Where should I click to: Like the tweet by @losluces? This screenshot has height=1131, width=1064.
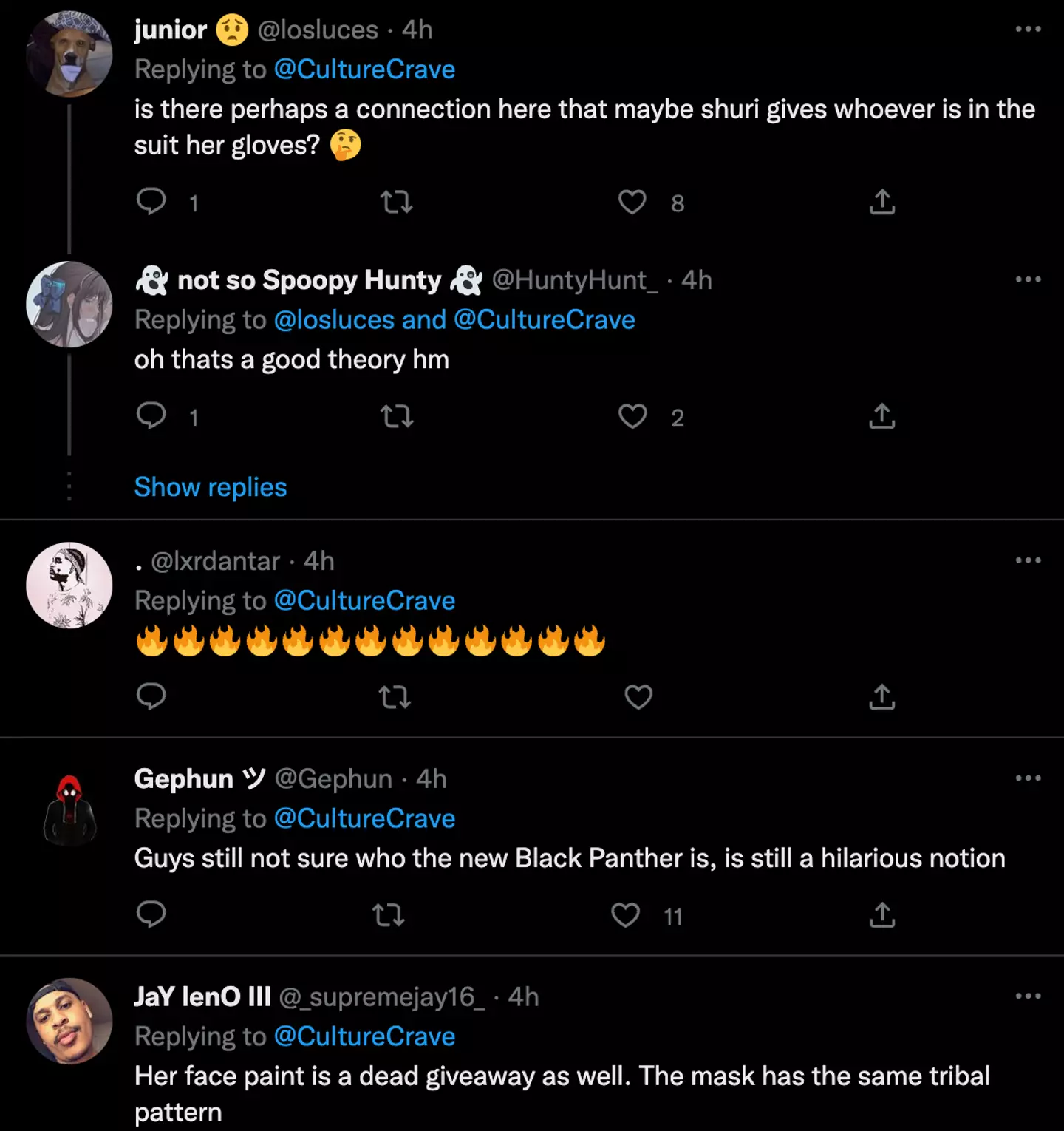632,202
